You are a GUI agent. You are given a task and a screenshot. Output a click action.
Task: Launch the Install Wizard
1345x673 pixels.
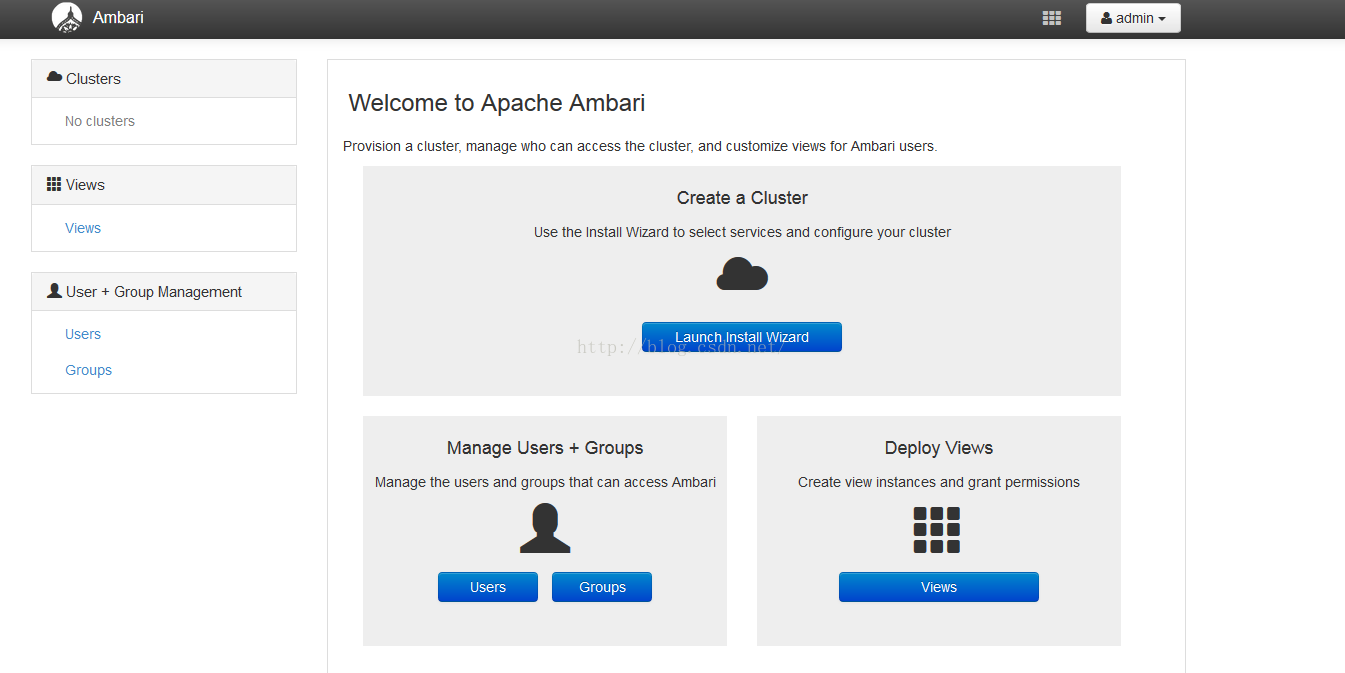(742, 337)
